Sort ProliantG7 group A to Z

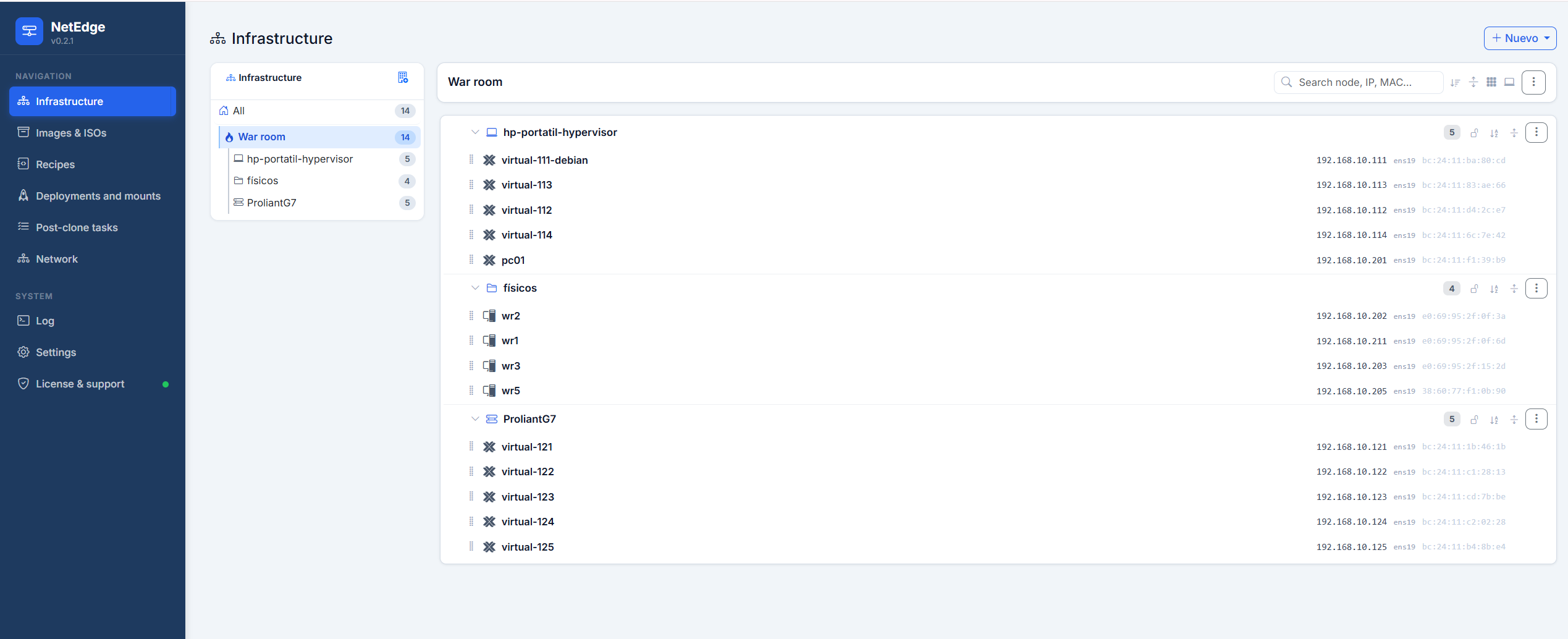tap(1494, 420)
